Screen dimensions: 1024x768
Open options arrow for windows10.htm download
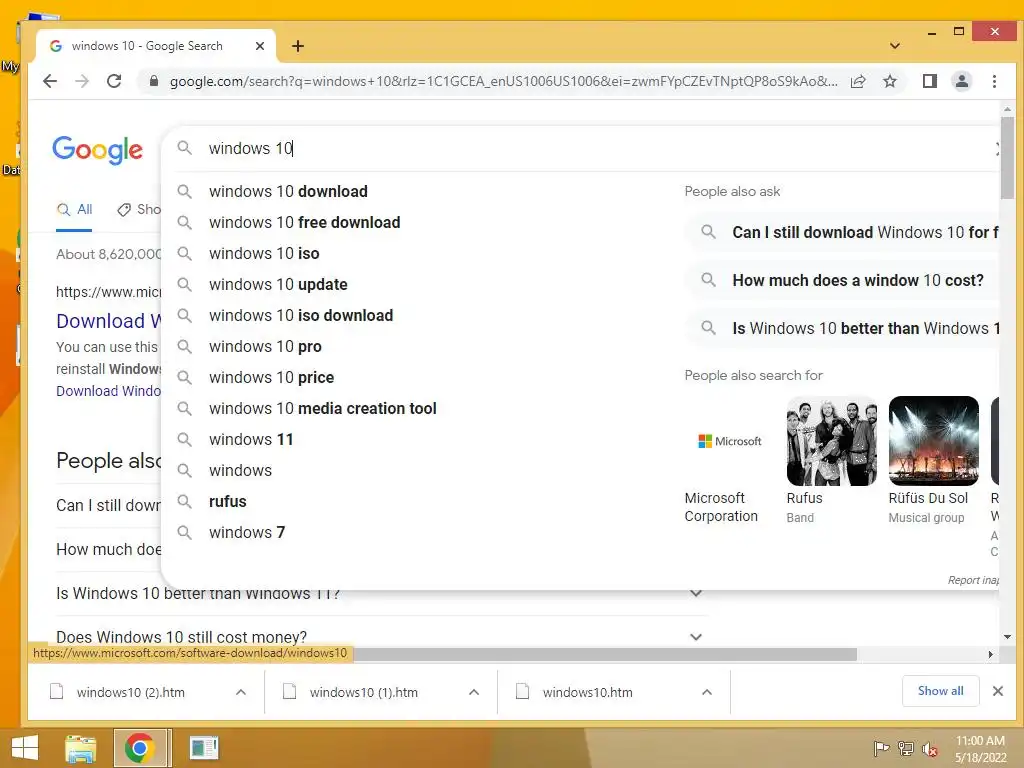[x=707, y=692]
